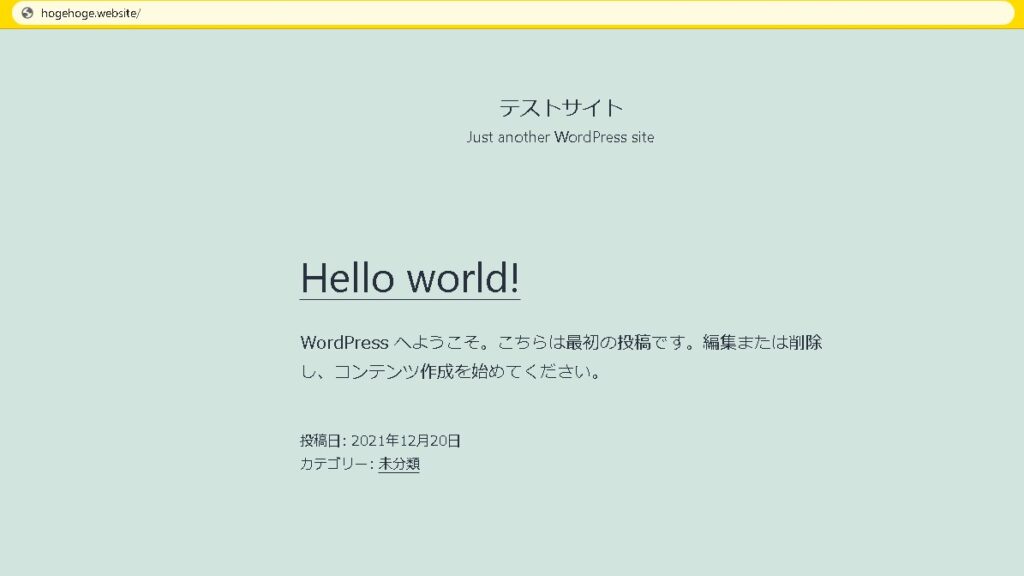Click the カテゴリー label
Screen dimensions: 1024x576
[x=335, y=464]
